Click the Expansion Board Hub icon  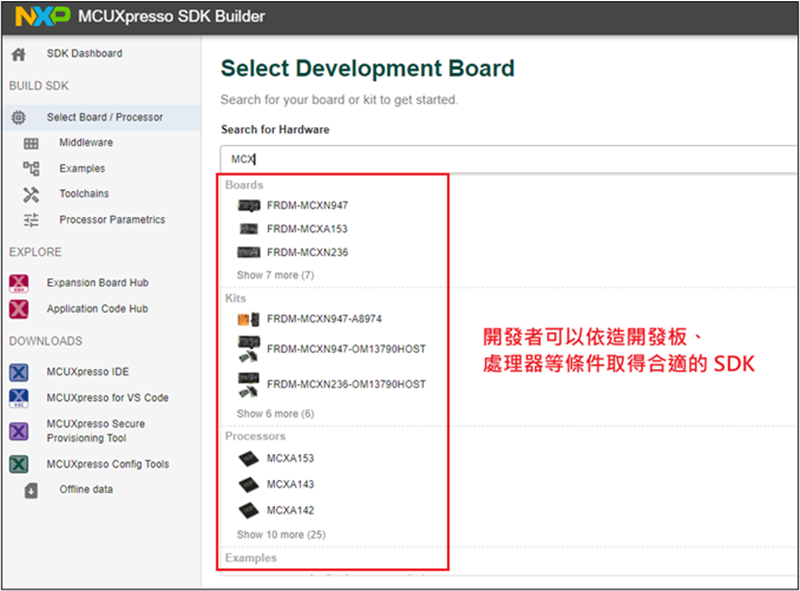coord(18,284)
